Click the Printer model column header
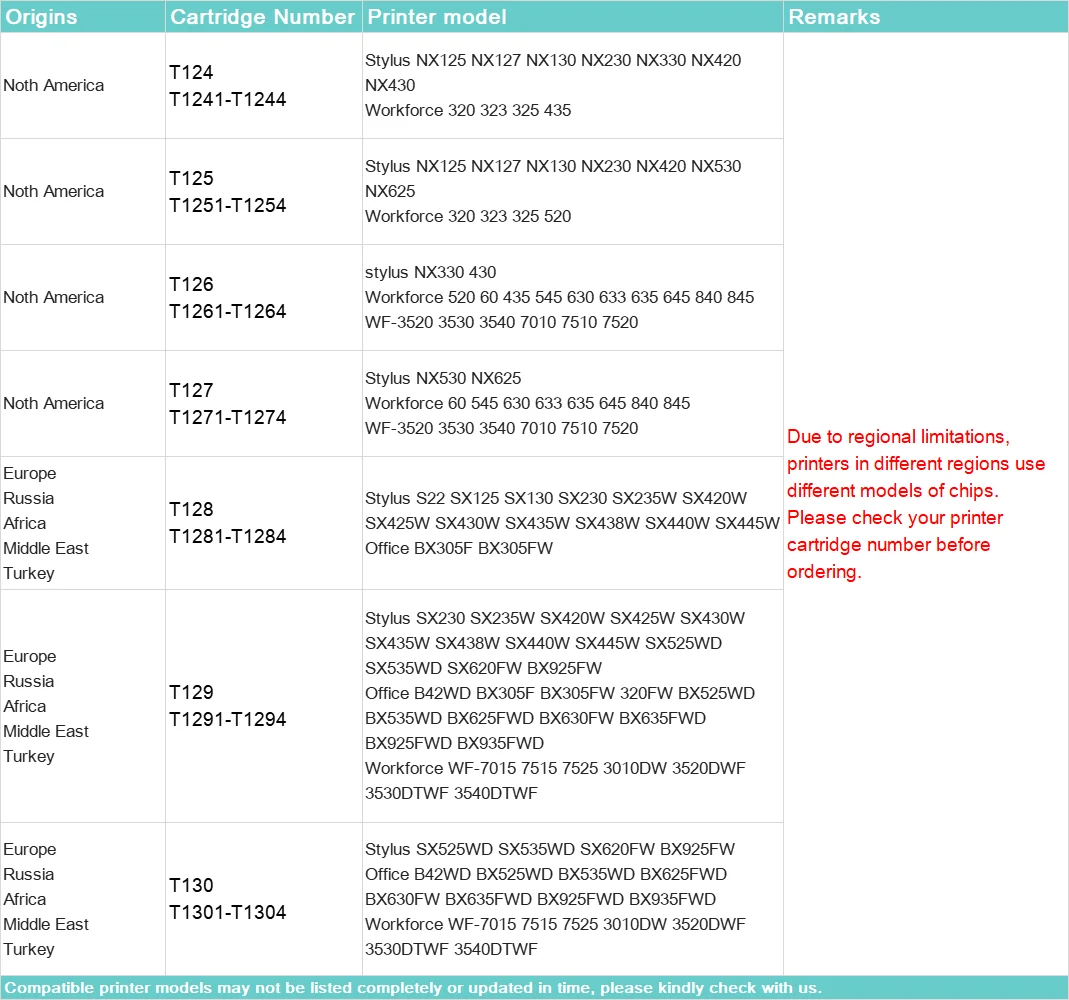This screenshot has width=1069, height=1000. tap(573, 16)
